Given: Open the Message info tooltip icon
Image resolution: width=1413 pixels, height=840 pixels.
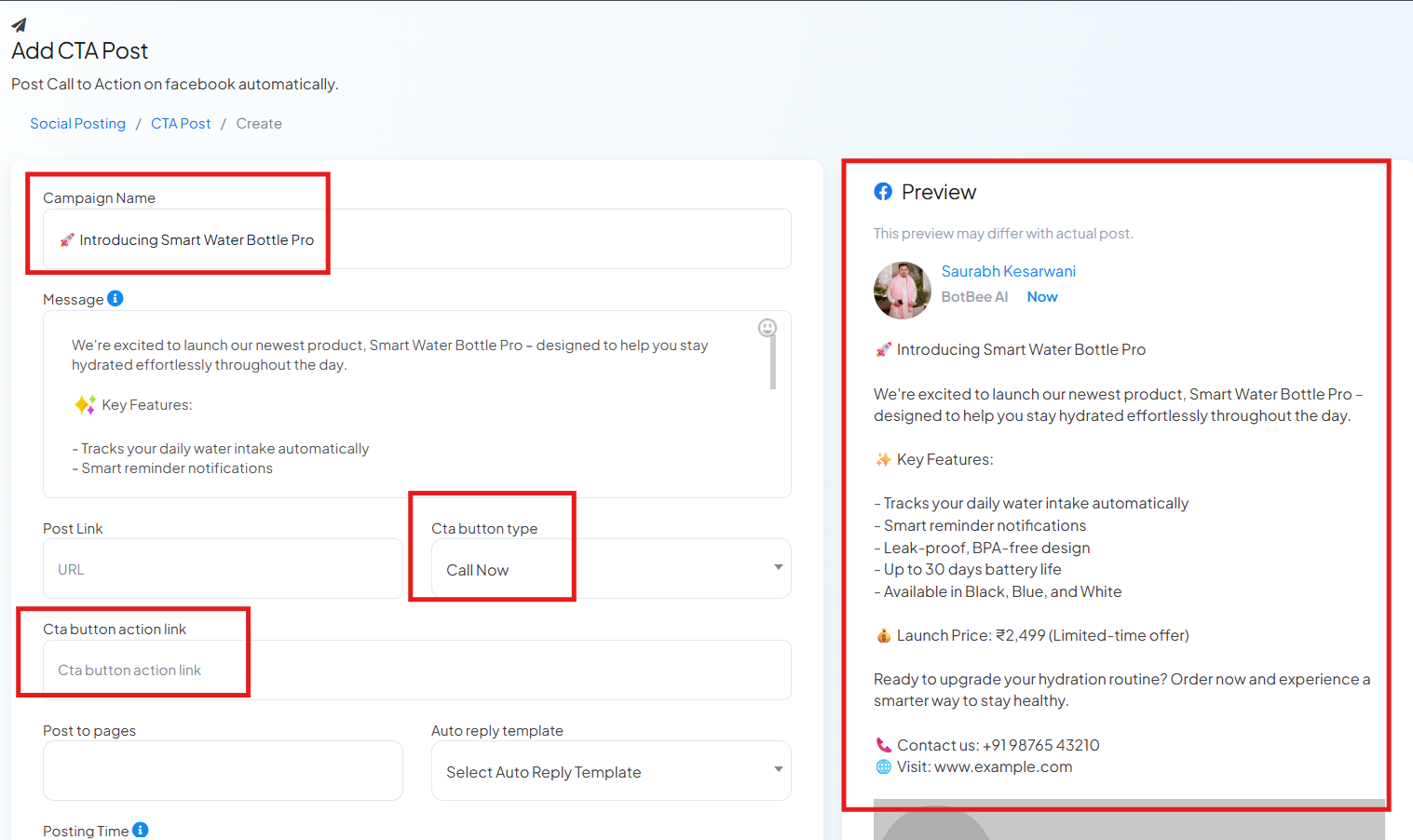Looking at the screenshot, I should (x=115, y=298).
